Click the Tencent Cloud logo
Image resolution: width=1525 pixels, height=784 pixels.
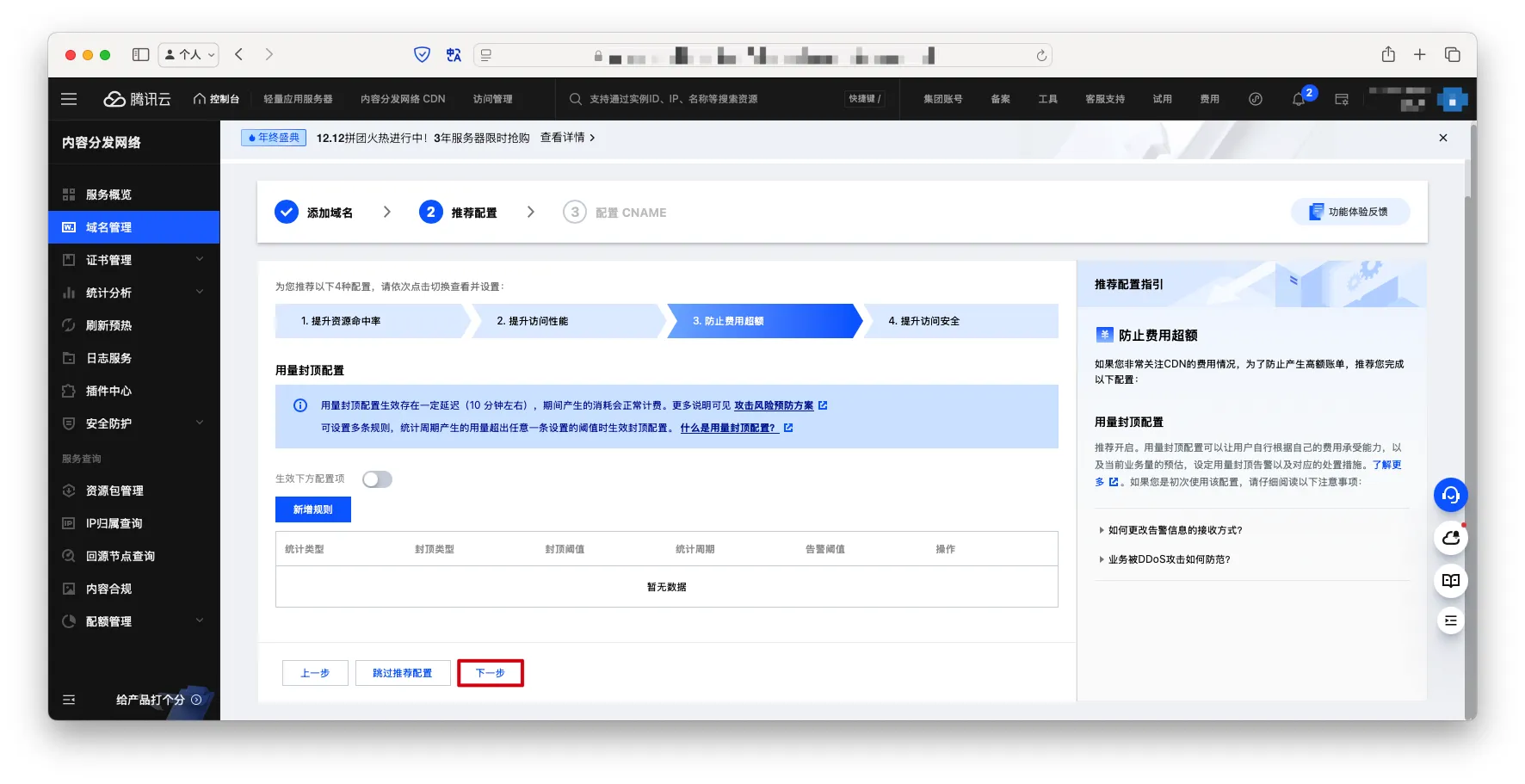[138, 99]
